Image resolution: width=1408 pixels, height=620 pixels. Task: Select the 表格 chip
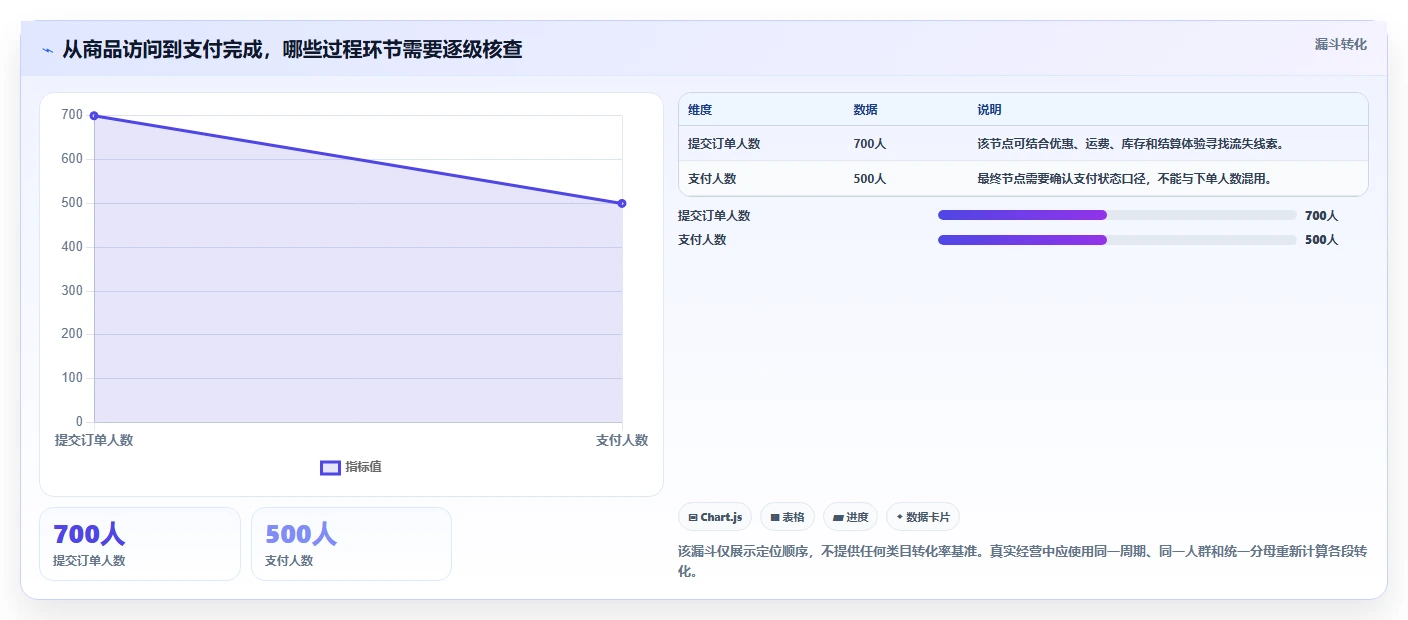(x=787, y=517)
